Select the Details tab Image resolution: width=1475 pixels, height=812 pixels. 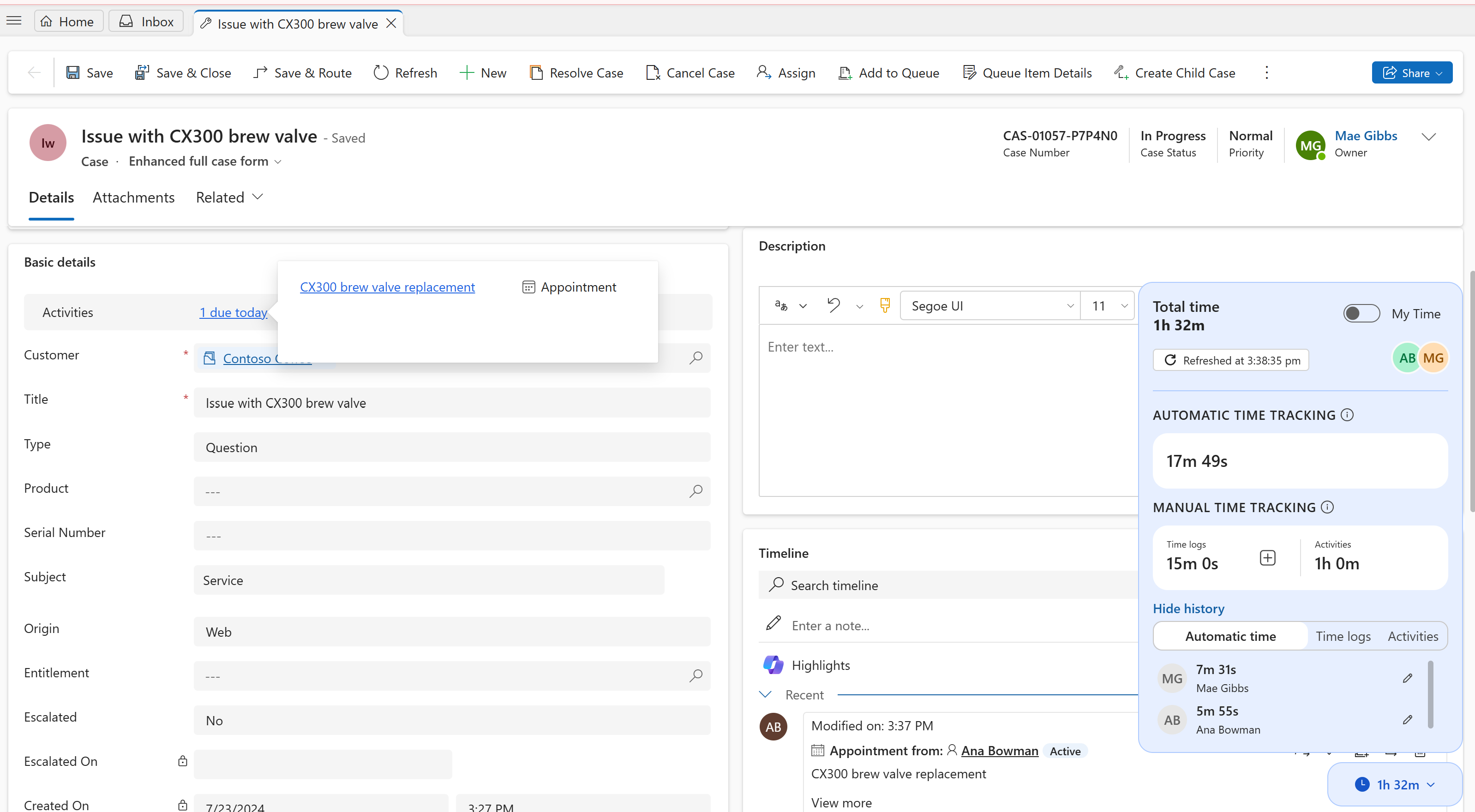pyautogui.click(x=51, y=197)
